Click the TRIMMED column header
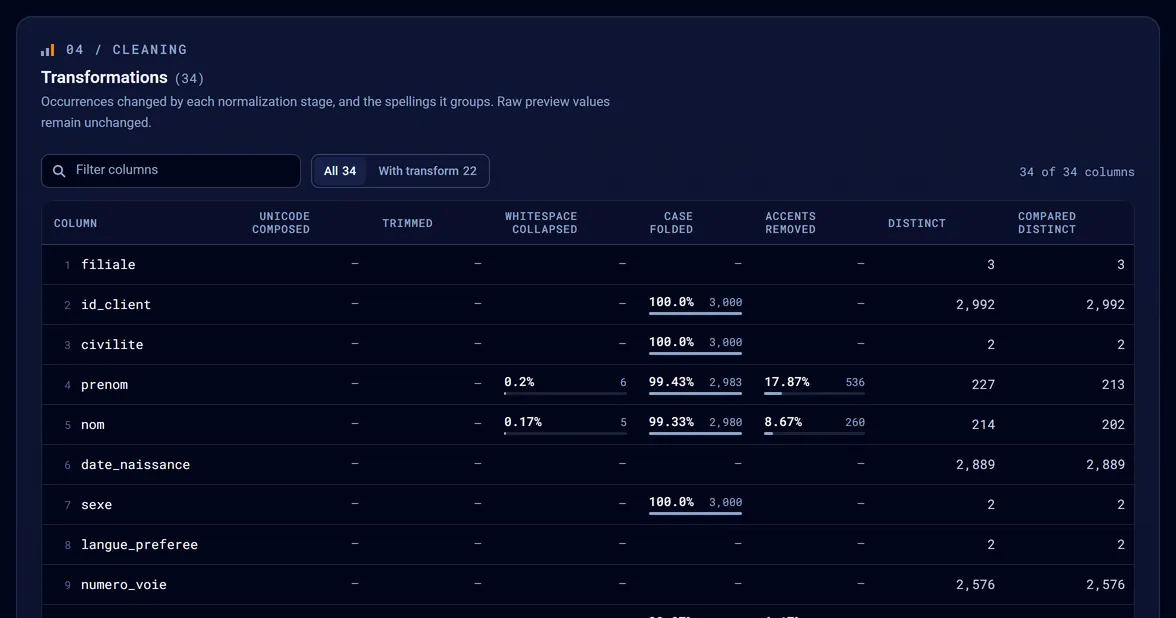1176x618 pixels. click(407, 224)
